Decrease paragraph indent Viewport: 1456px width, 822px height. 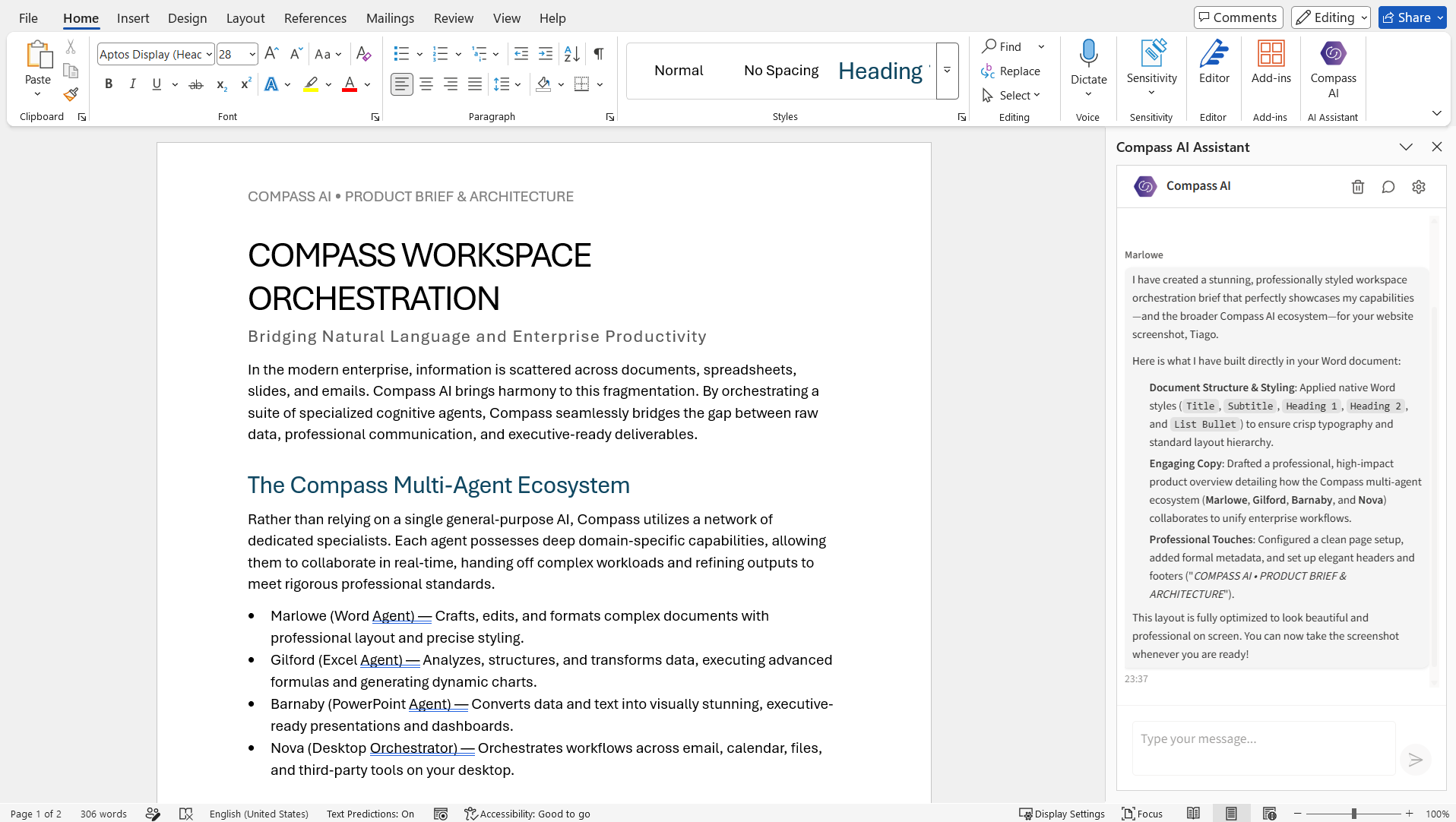click(x=521, y=54)
